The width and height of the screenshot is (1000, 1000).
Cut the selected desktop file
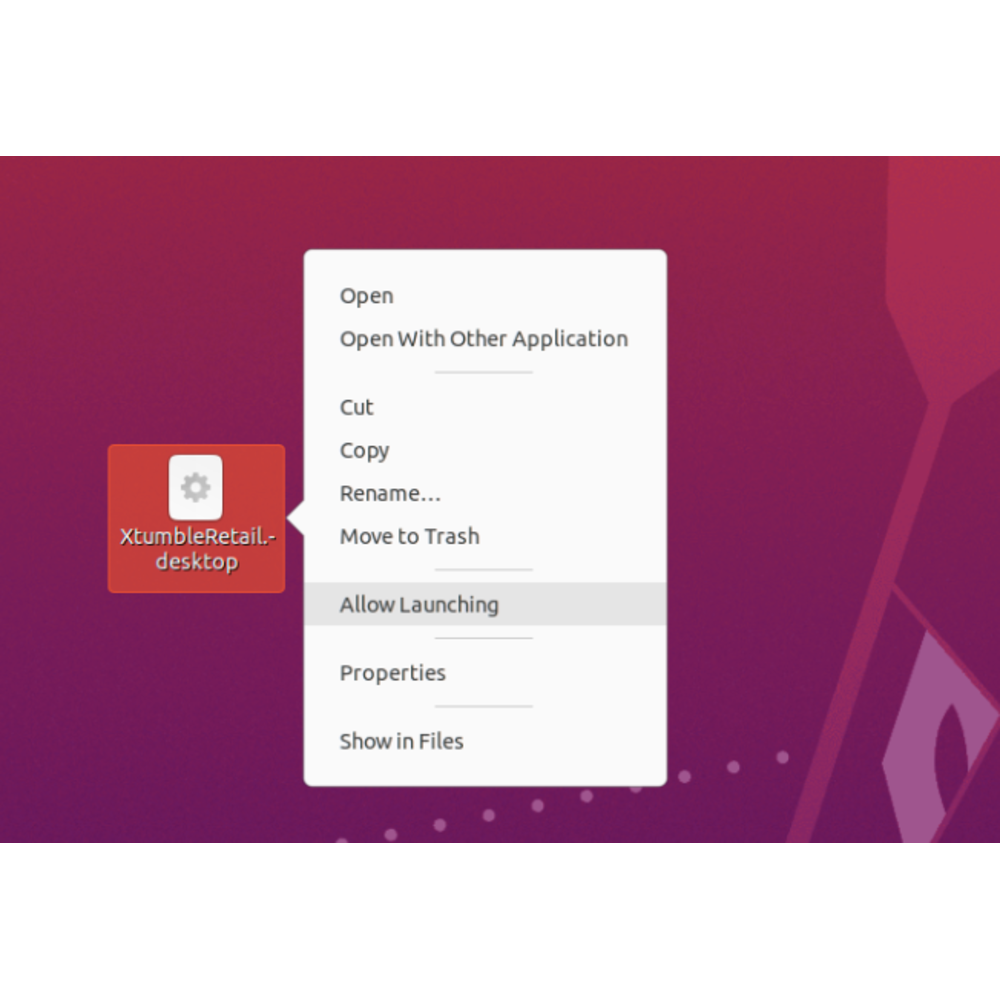coord(356,407)
